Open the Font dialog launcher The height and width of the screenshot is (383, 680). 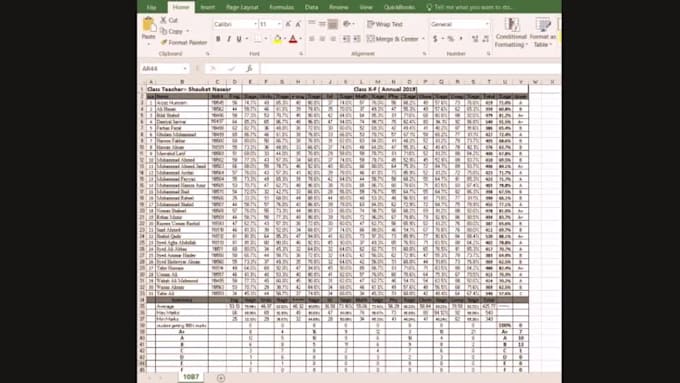click(301, 54)
